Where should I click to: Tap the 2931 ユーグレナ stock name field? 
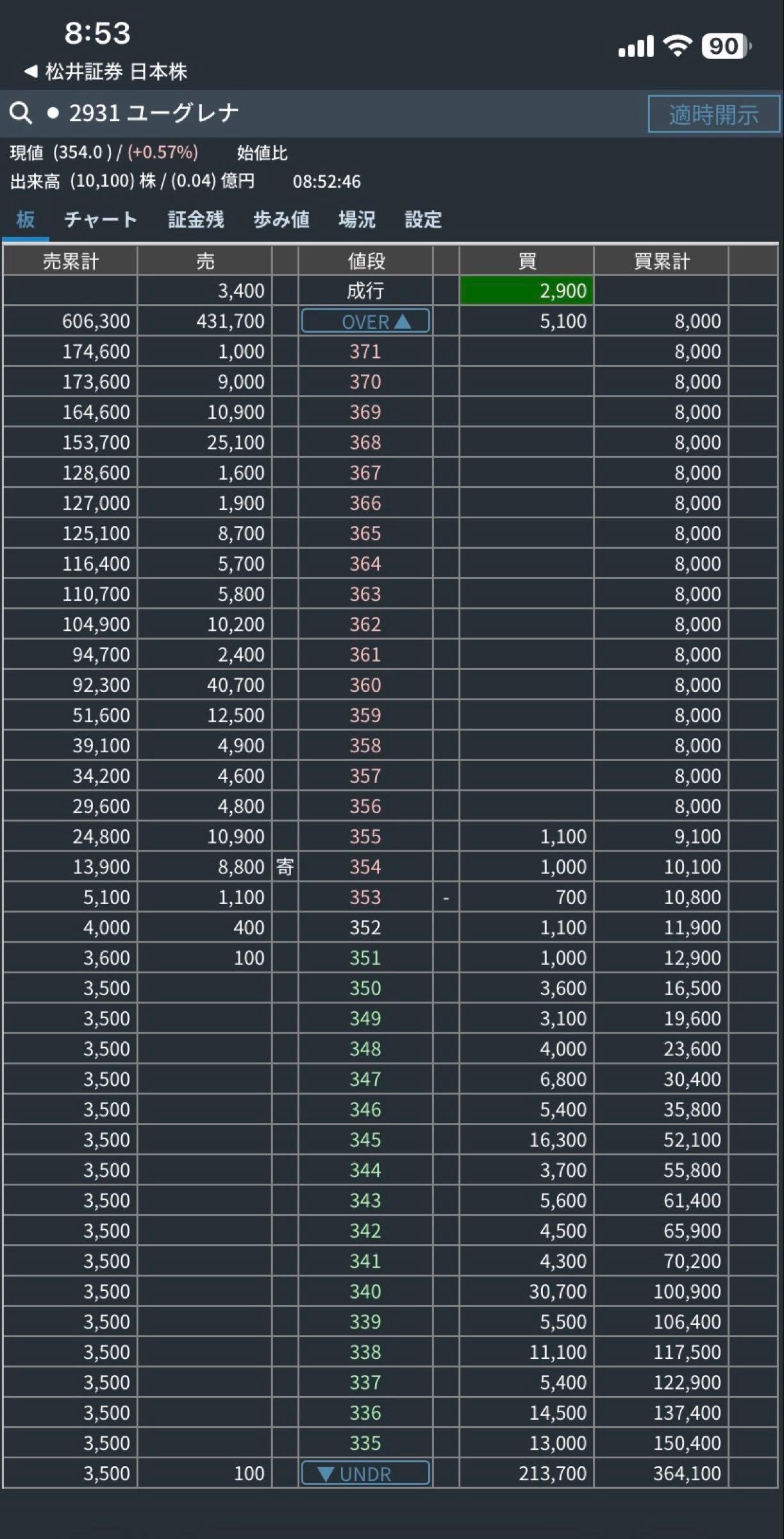click(154, 114)
